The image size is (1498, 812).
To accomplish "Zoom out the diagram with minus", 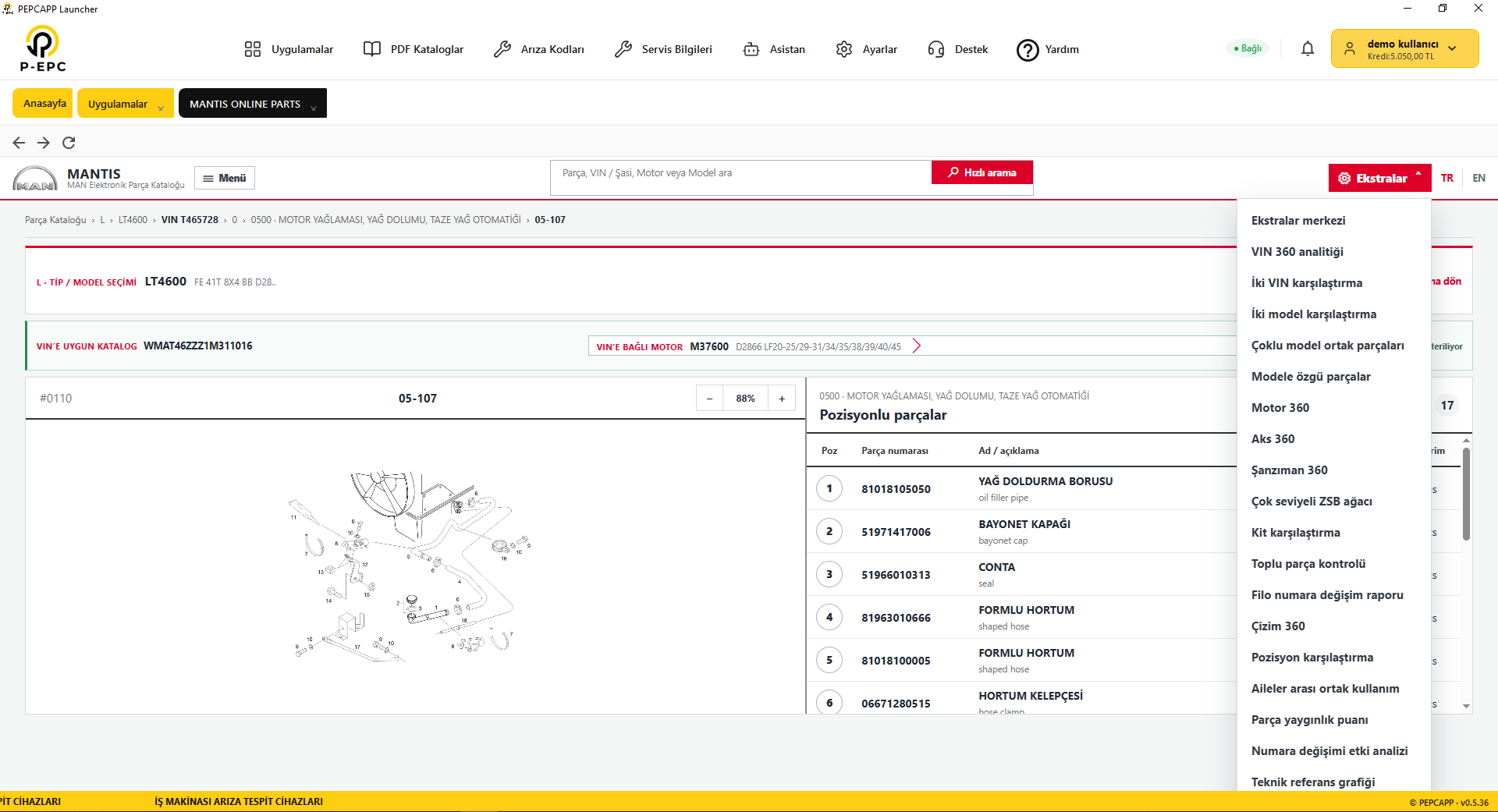I will pyautogui.click(x=709, y=399).
